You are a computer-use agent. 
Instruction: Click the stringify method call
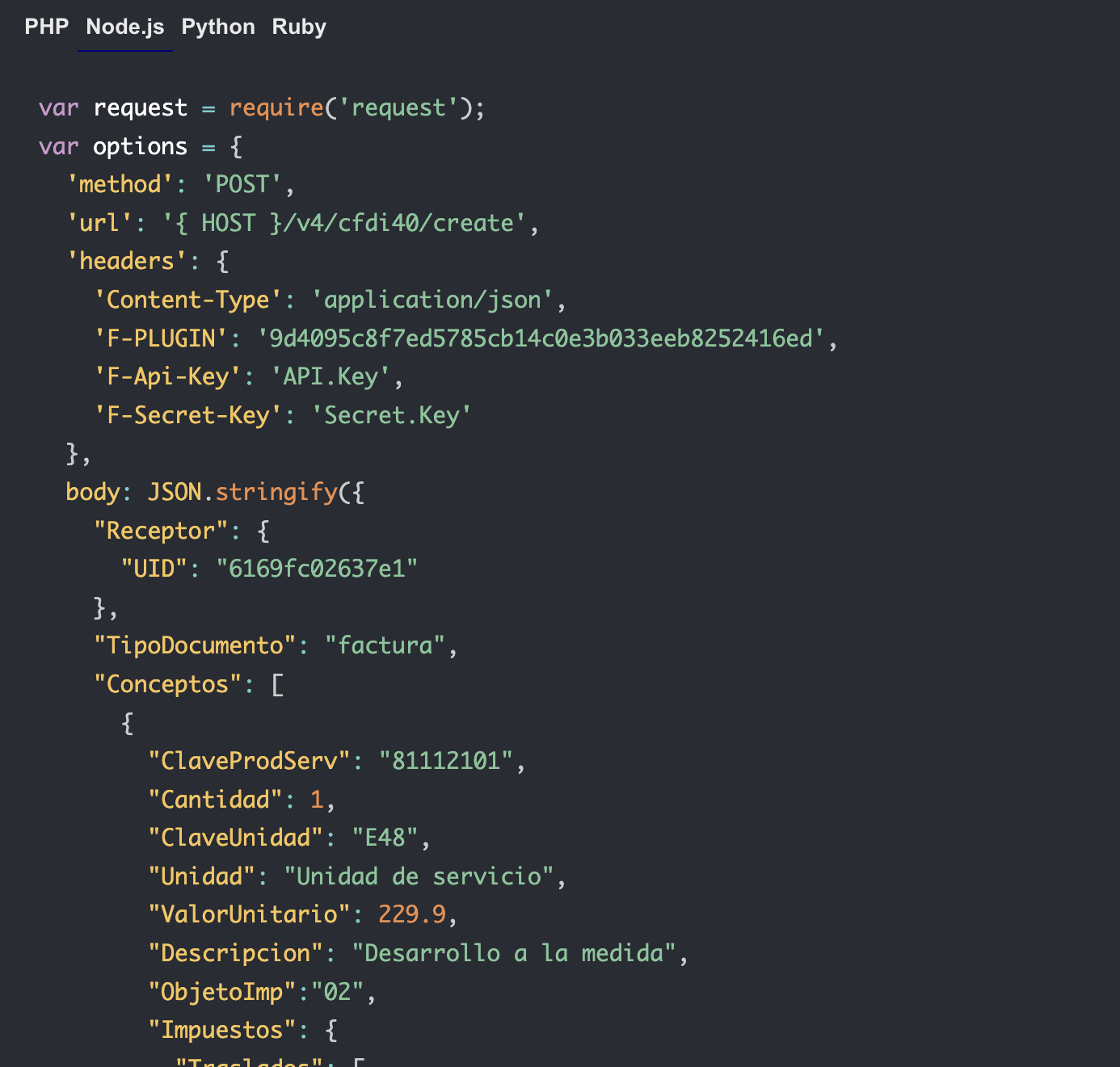[x=276, y=492]
